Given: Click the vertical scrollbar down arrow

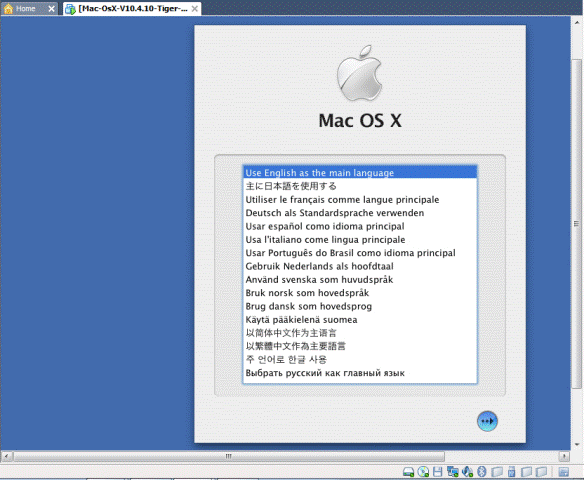Looking at the screenshot, I should [577, 444].
